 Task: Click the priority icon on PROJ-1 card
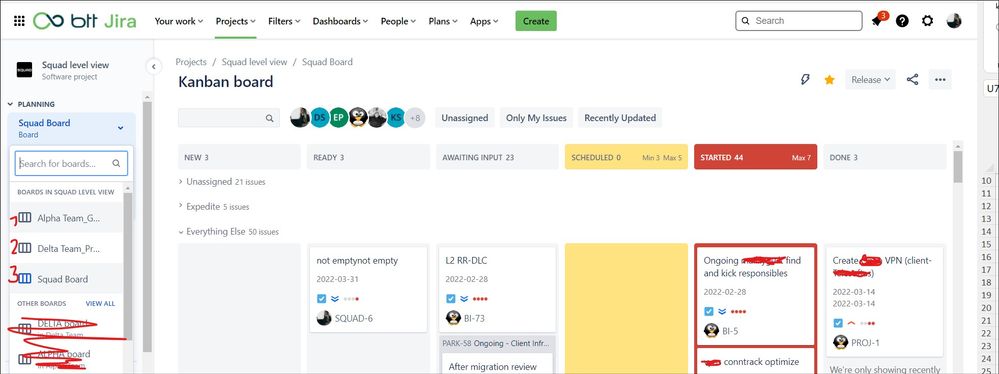coord(851,323)
